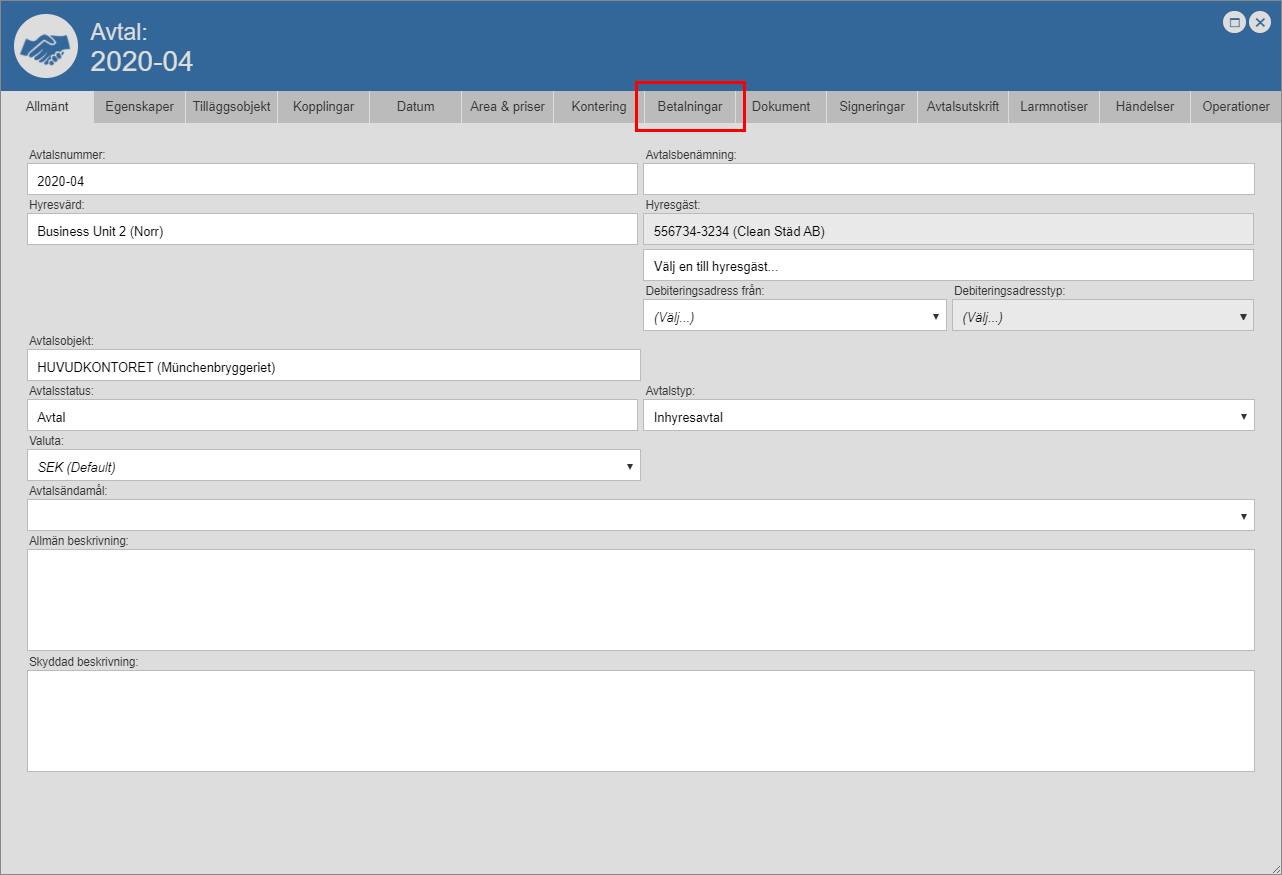Click the Hyresvärd field Business Unit 2
The image size is (1282, 875).
click(332, 230)
